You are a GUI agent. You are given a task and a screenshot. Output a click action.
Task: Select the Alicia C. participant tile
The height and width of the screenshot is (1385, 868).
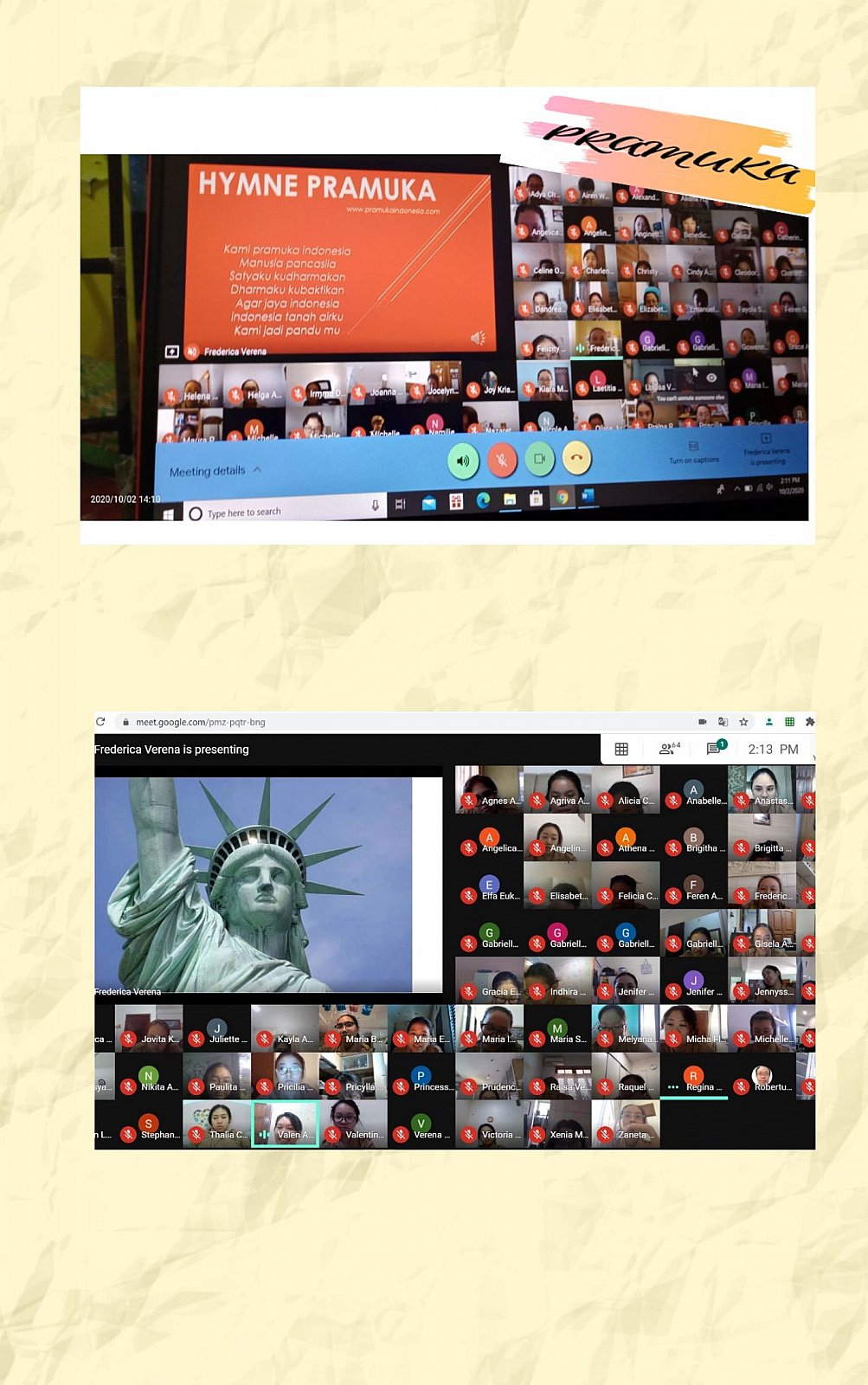point(626,789)
